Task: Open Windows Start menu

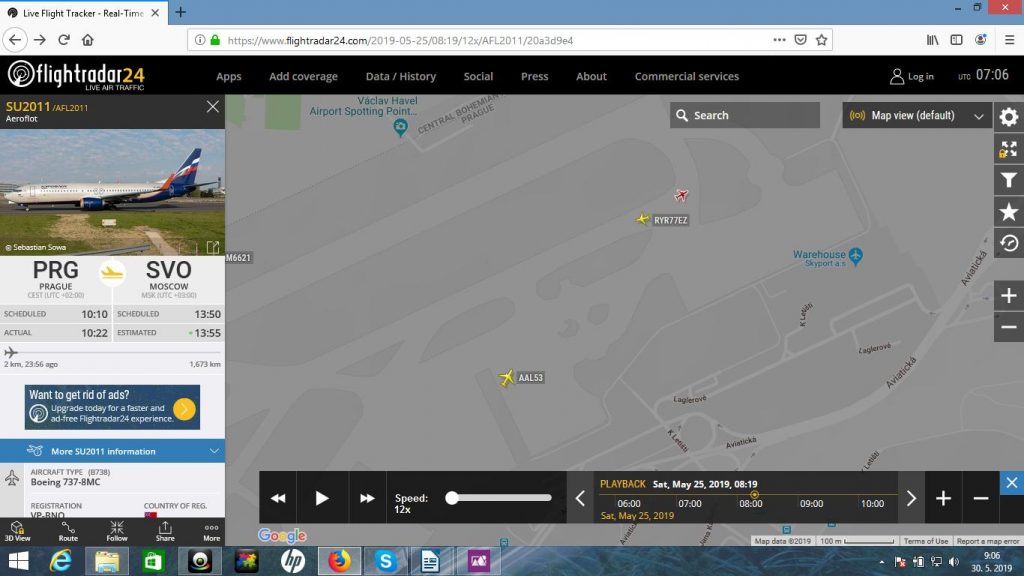Action: coord(18,561)
